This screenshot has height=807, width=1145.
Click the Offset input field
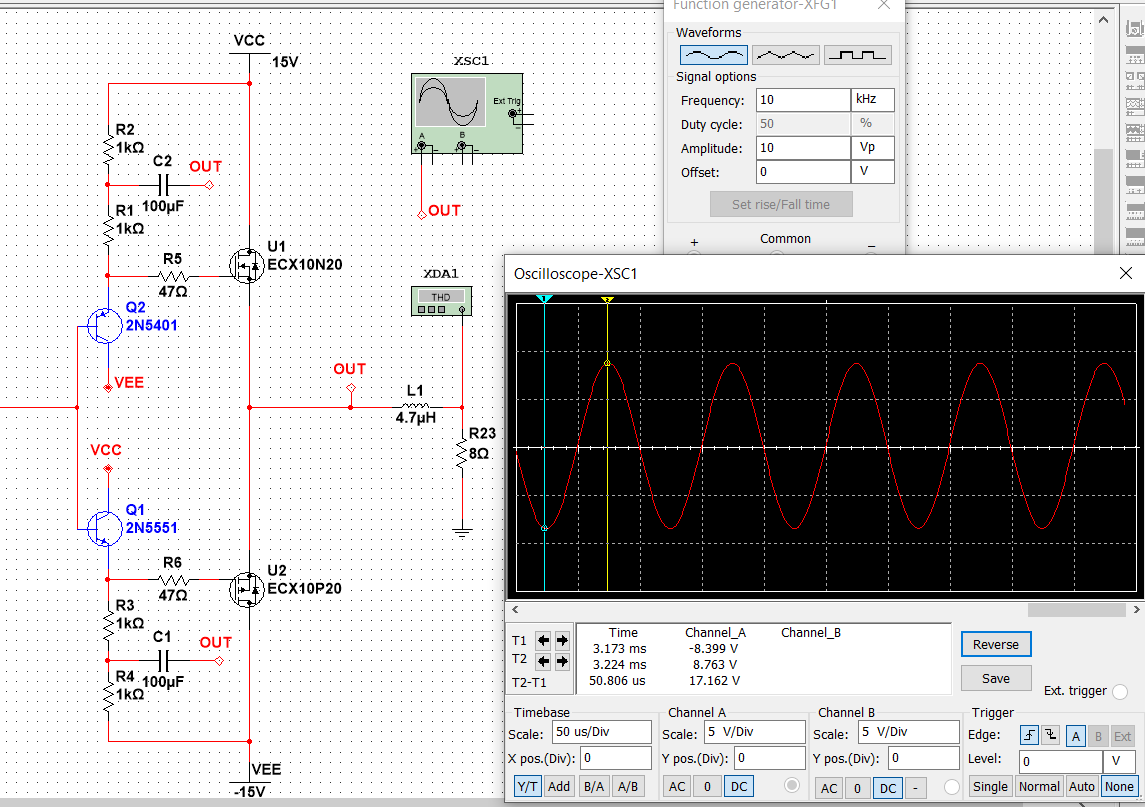803,172
